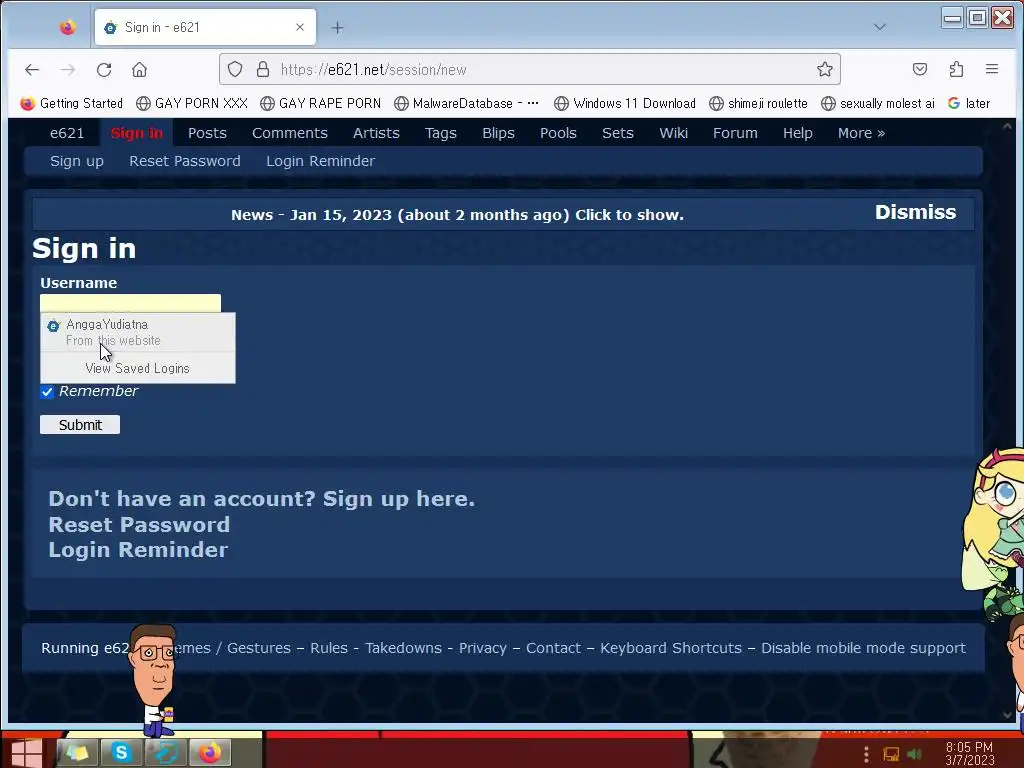Image resolution: width=1024 pixels, height=768 pixels.
Task: Click the Username input field
Action: pos(130,302)
